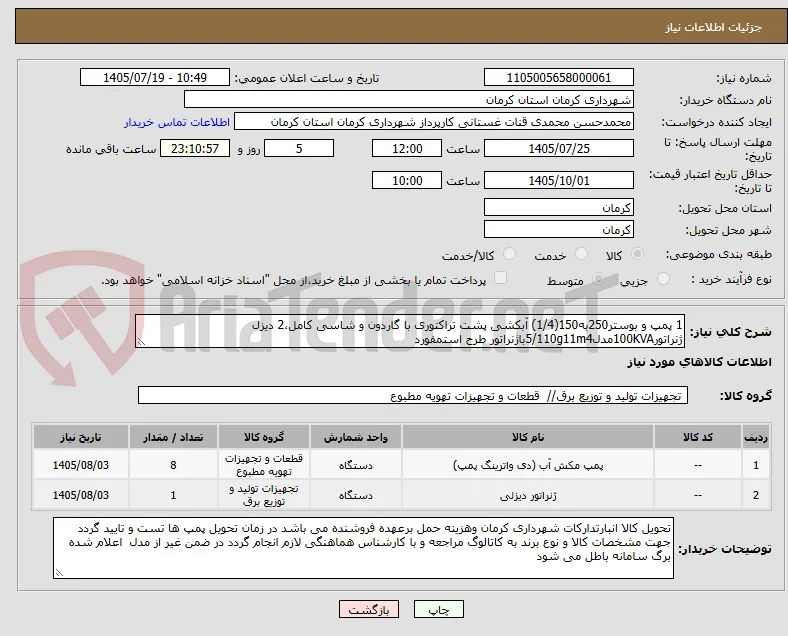Click resize handle of the buyer notes area
The height and width of the screenshot is (636, 788).
[59, 573]
